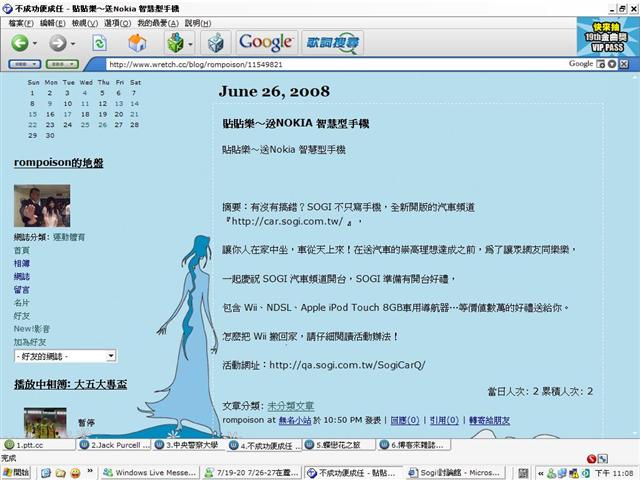
Task: Switch to the 1.ptt.cc tab
Action: coord(39,445)
